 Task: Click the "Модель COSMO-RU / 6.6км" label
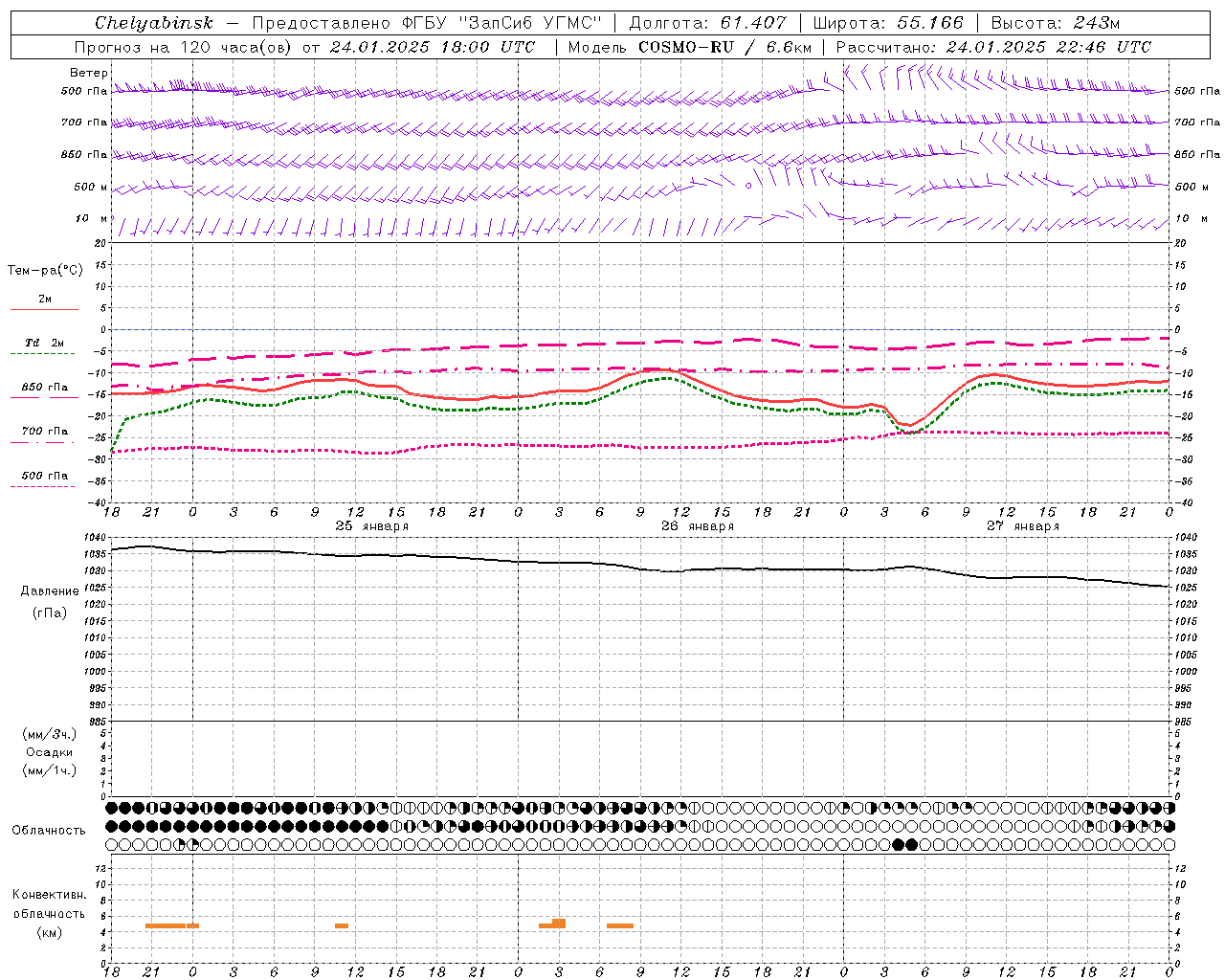[689, 47]
